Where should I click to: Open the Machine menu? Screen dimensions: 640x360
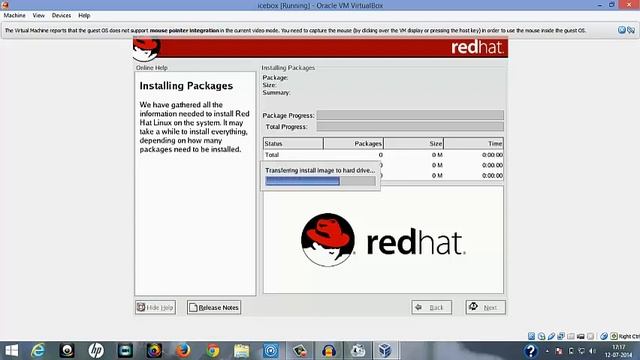[14, 16]
